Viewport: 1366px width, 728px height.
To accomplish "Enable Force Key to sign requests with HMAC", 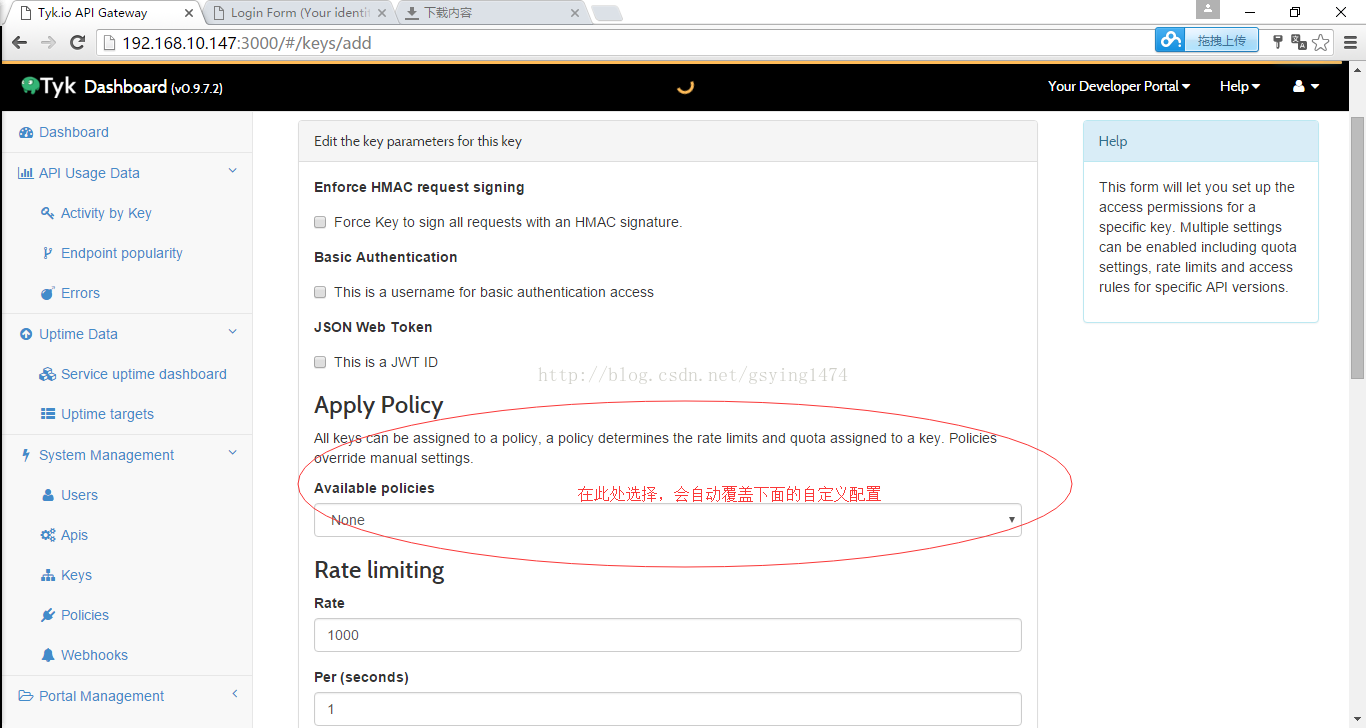I will pyautogui.click(x=320, y=222).
